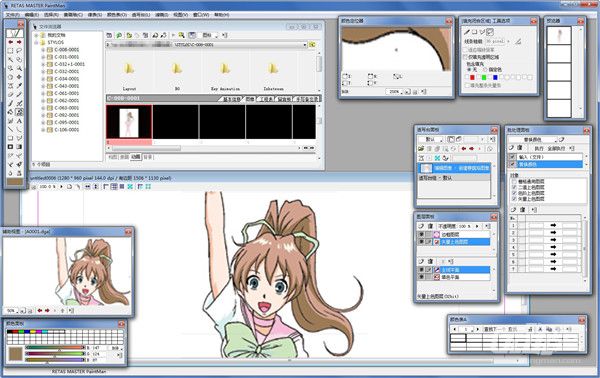Click the magnifier search icon in the file browser toolbar
The width and height of the screenshot is (600, 378).
(x=182, y=35)
